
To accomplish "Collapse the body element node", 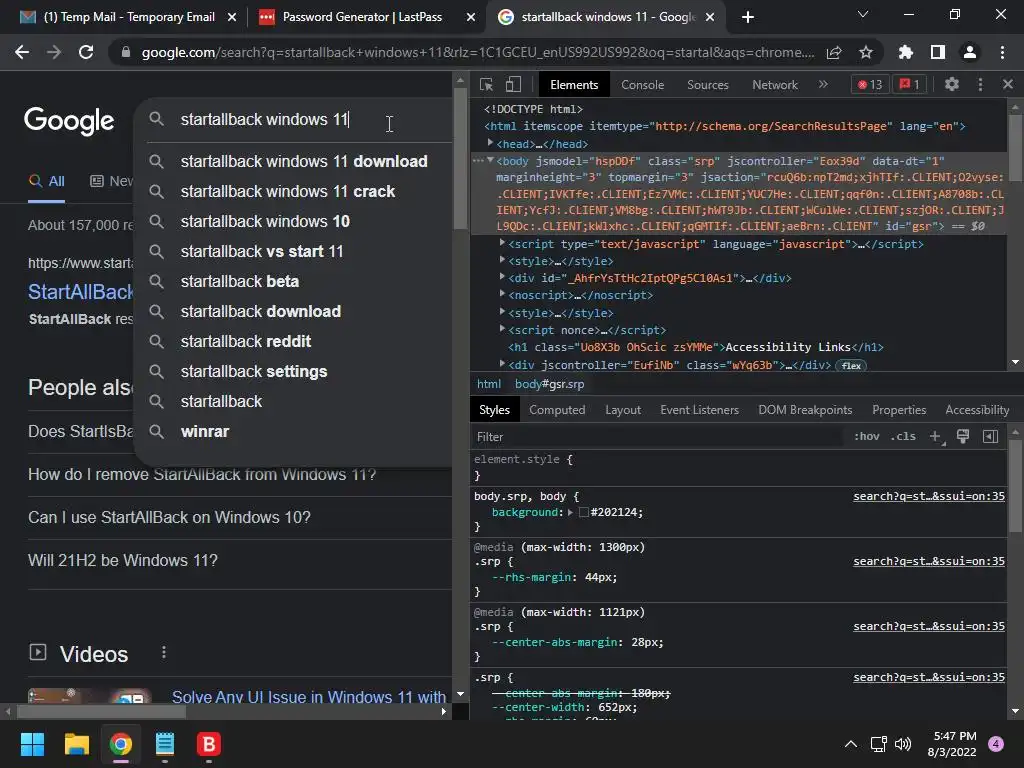I will pos(490,160).
